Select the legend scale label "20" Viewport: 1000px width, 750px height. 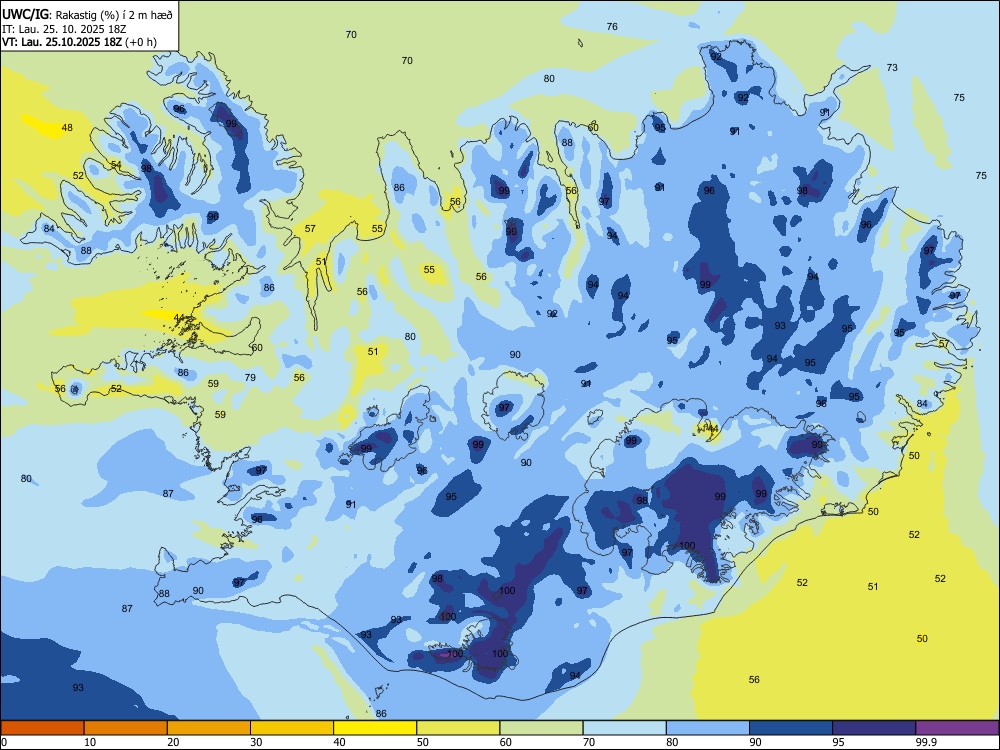pos(173,742)
